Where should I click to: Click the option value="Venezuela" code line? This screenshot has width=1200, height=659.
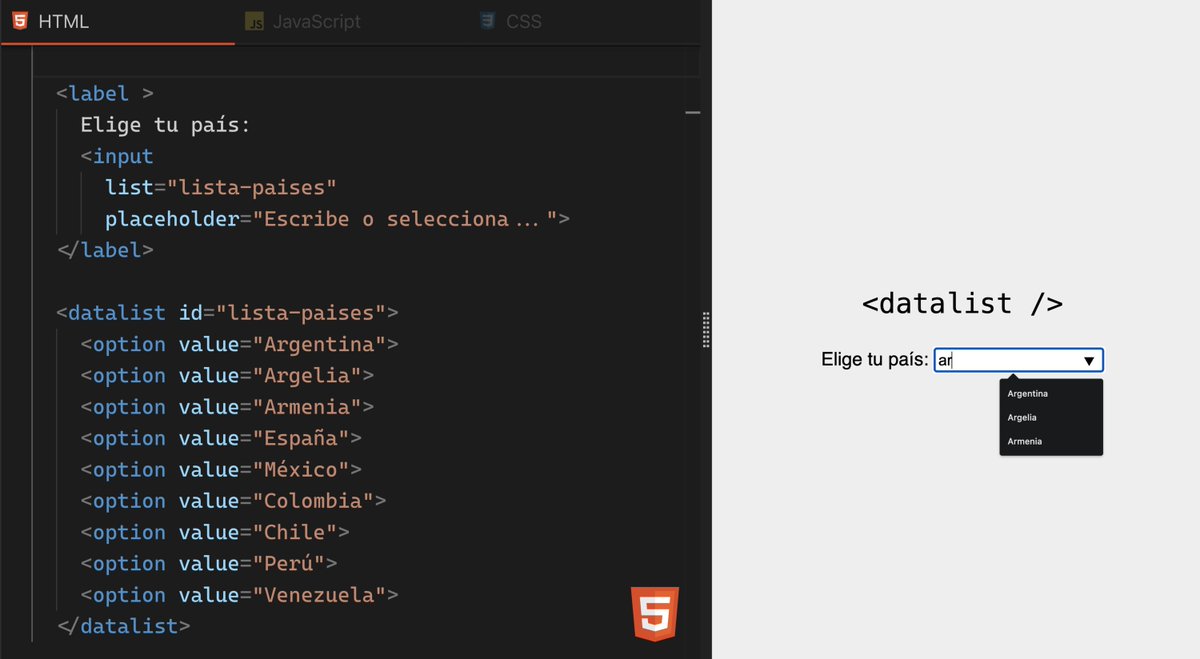(239, 595)
